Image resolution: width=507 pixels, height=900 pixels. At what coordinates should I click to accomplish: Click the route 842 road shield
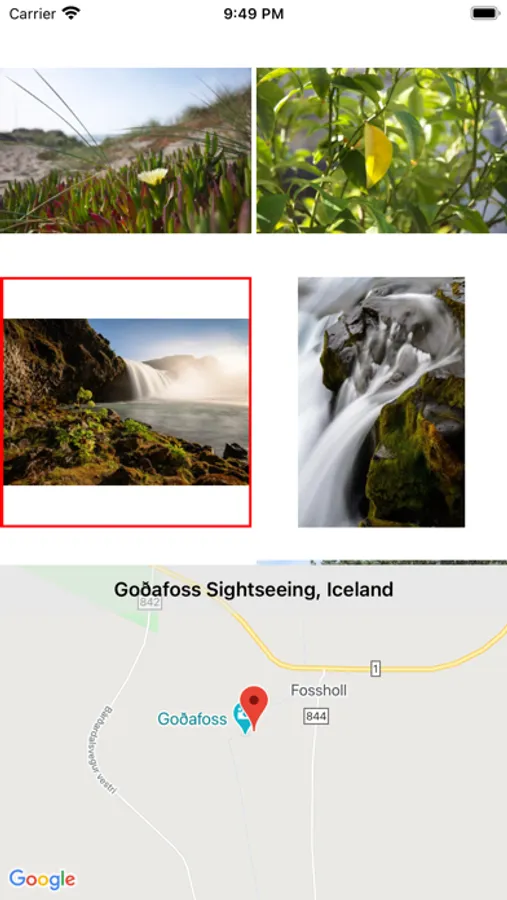tap(149, 603)
